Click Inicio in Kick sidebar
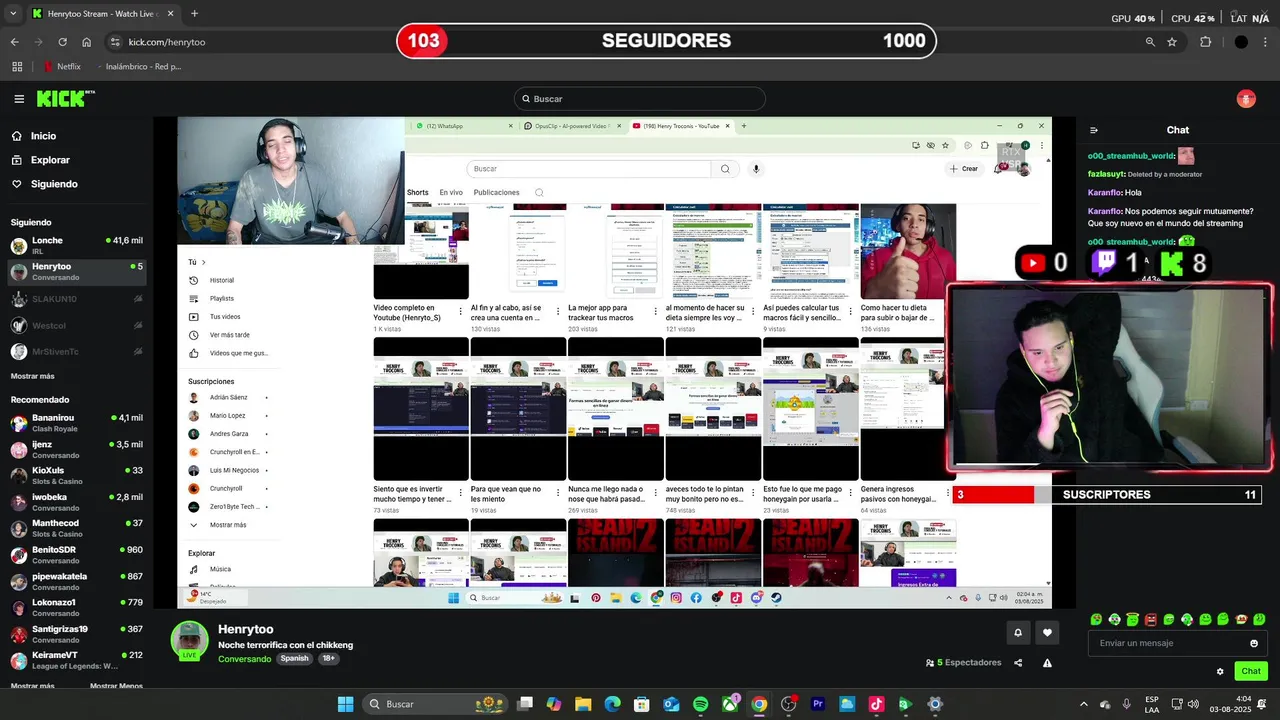This screenshot has height=720, width=1280. point(43,136)
